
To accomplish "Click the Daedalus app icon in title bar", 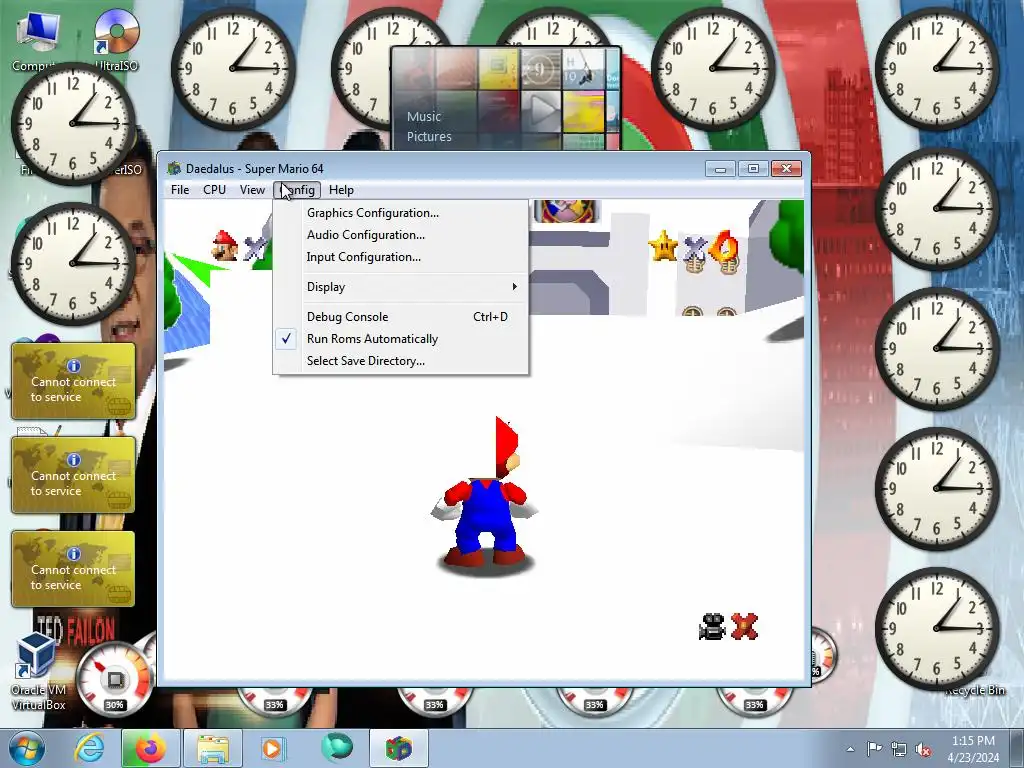I will point(174,169).
